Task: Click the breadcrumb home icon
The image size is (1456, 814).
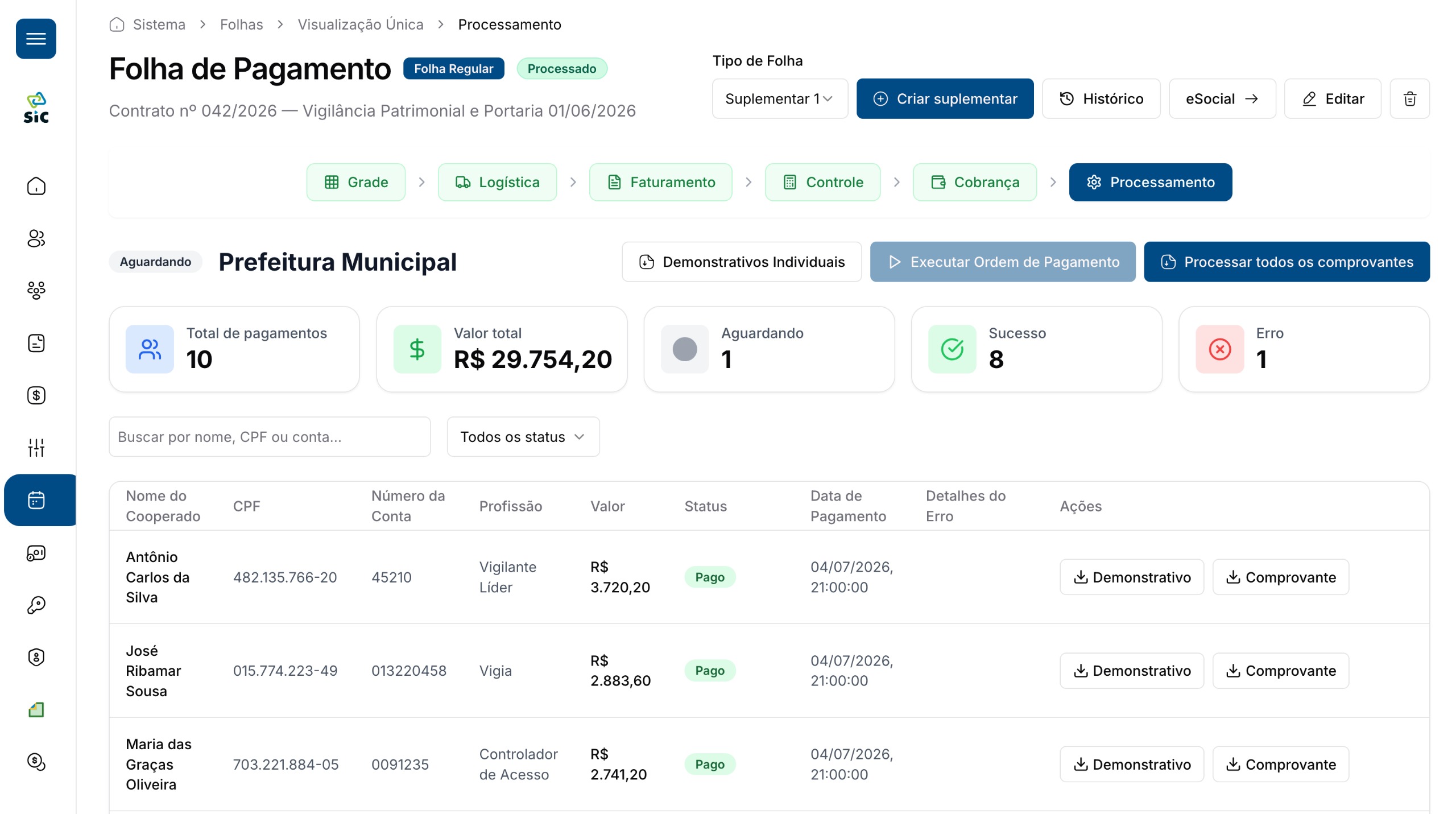Action: 117,24
